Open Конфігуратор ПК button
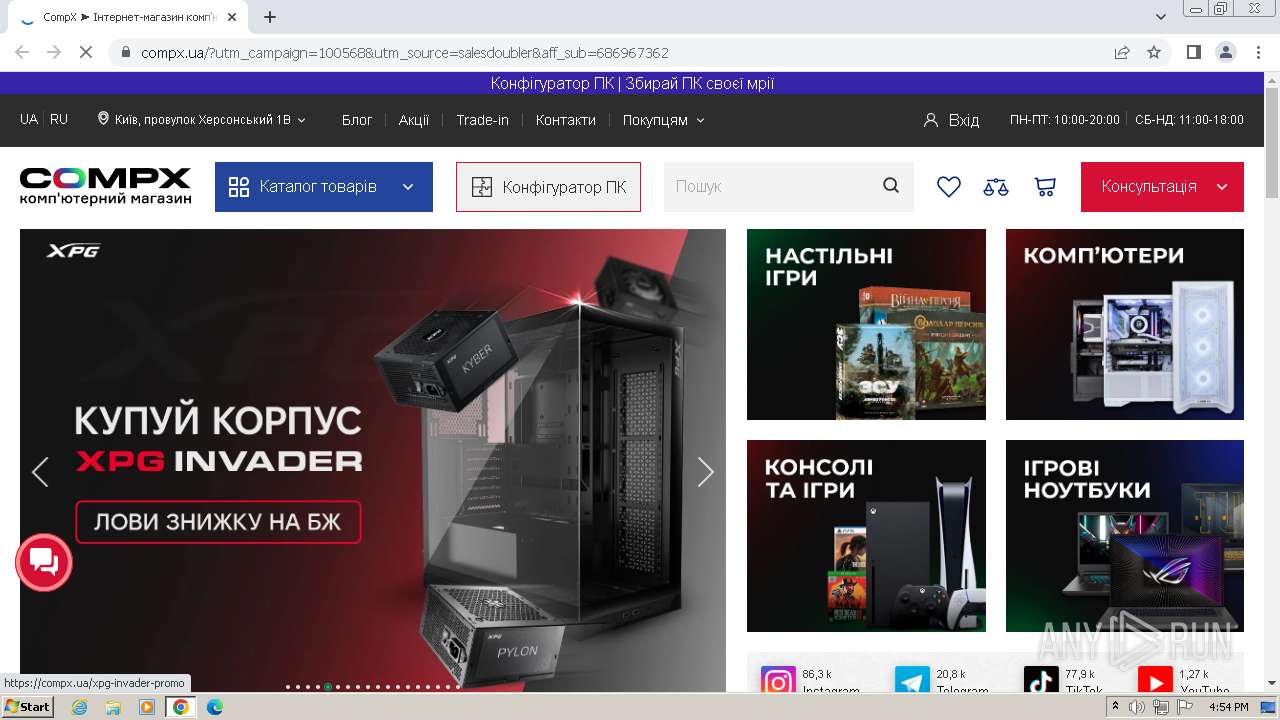This screenshot has width=1280, height=720. point(548,187)
